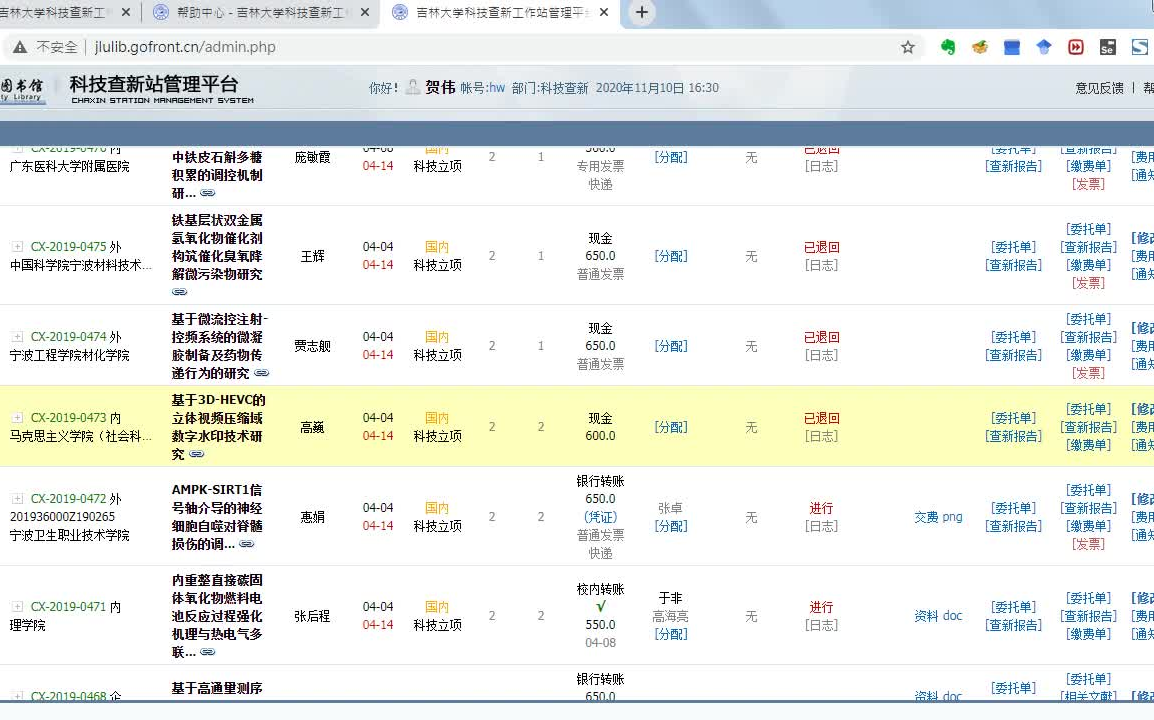
Task: Click the blue diamond scholar extension icon
Action: pos(1043,46)
